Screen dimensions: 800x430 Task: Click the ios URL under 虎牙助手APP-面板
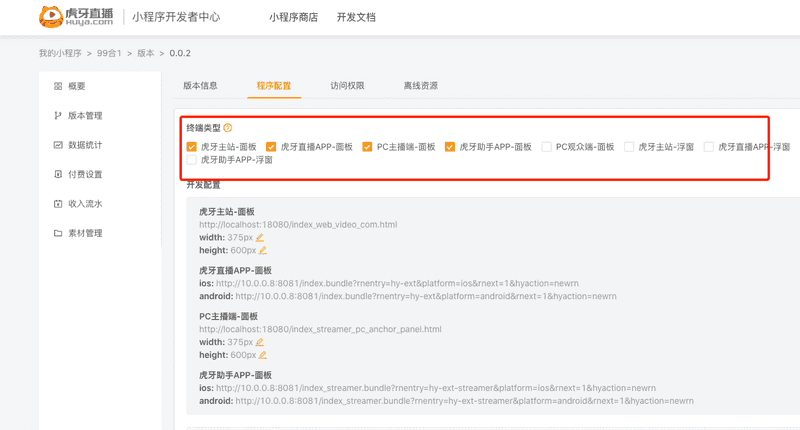click(x=436, y=388)
